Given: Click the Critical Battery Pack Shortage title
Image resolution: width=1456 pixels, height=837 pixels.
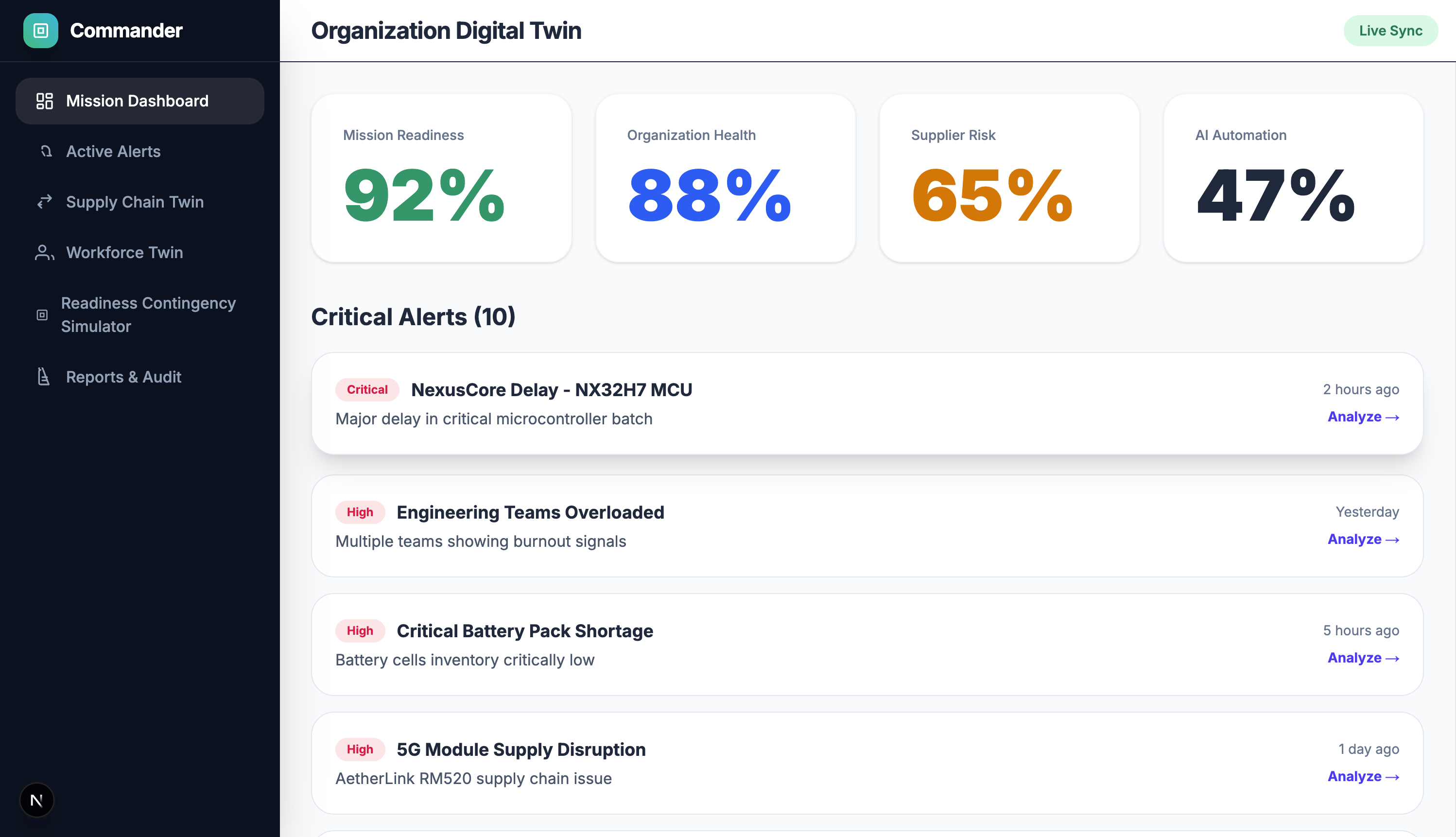Looking at the screenshot, I should coord(524,630).
